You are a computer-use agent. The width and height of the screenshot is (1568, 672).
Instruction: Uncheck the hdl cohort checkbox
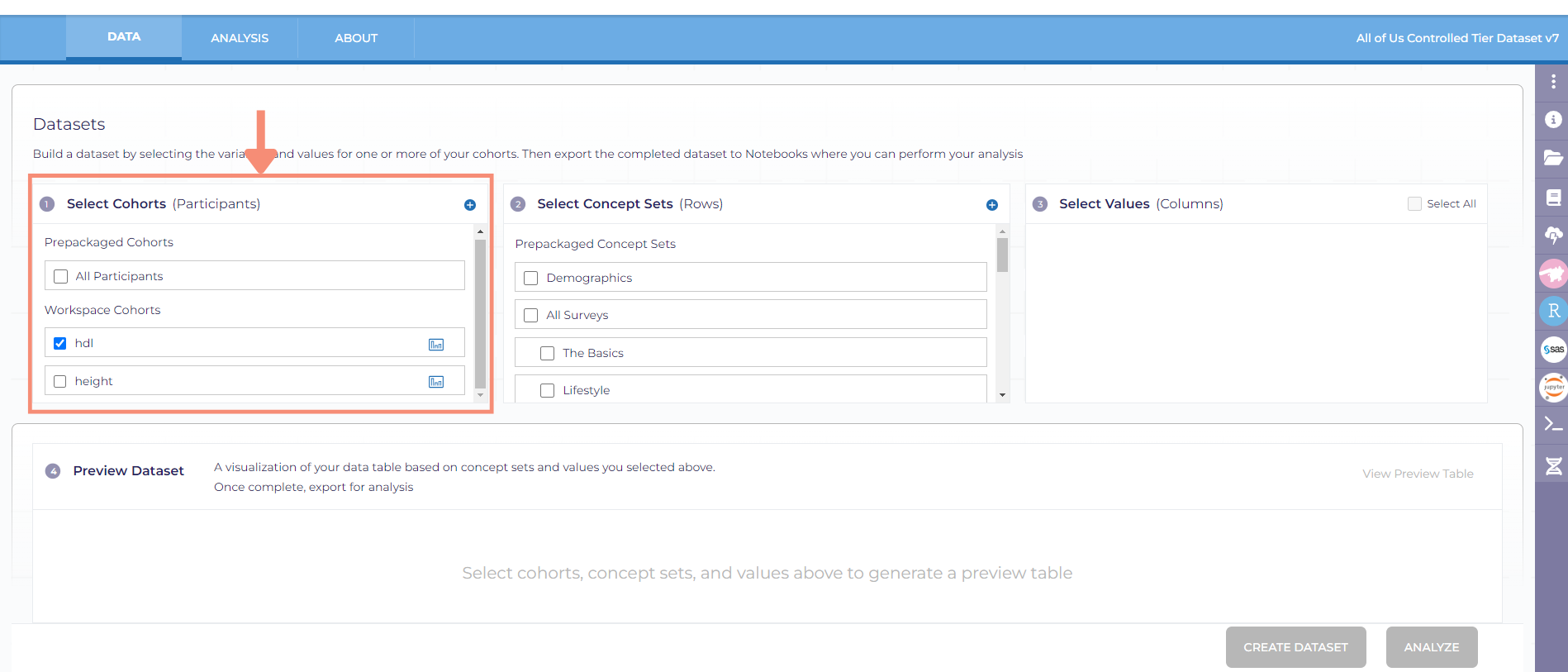click(59, 343)
